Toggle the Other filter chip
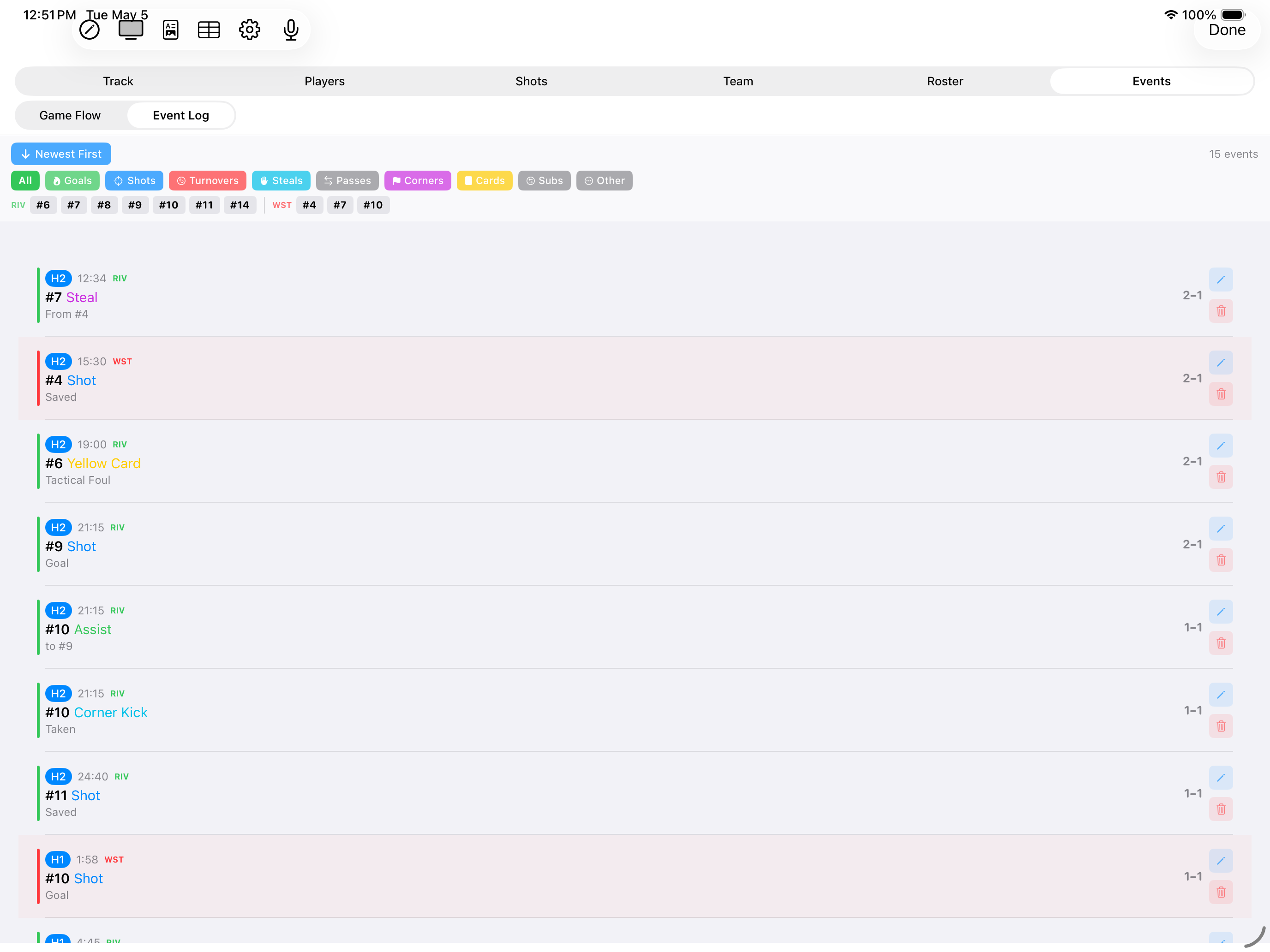The height and width of the screenshot is (952, 1270). click(605, 181)
